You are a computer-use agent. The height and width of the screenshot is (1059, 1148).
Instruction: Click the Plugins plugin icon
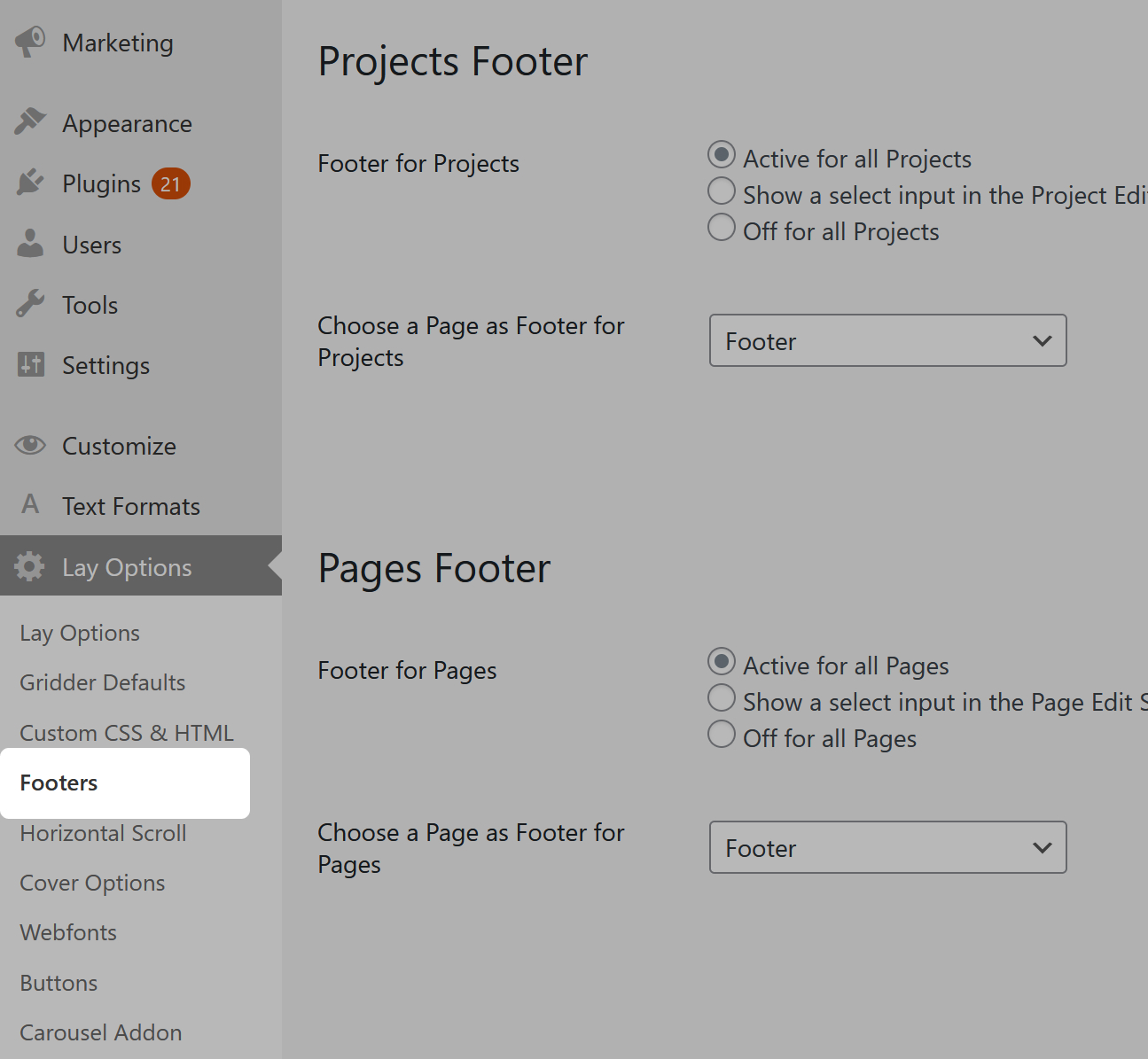click(x=29, y=183)
